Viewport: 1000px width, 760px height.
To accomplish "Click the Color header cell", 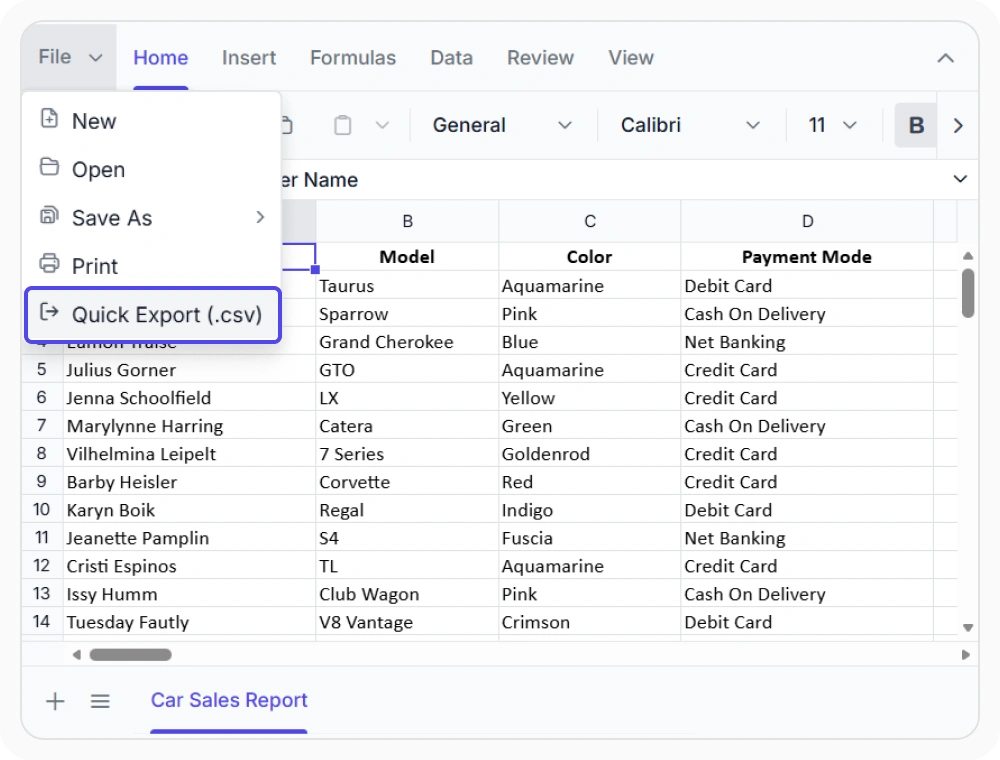I will pos(590,257).
